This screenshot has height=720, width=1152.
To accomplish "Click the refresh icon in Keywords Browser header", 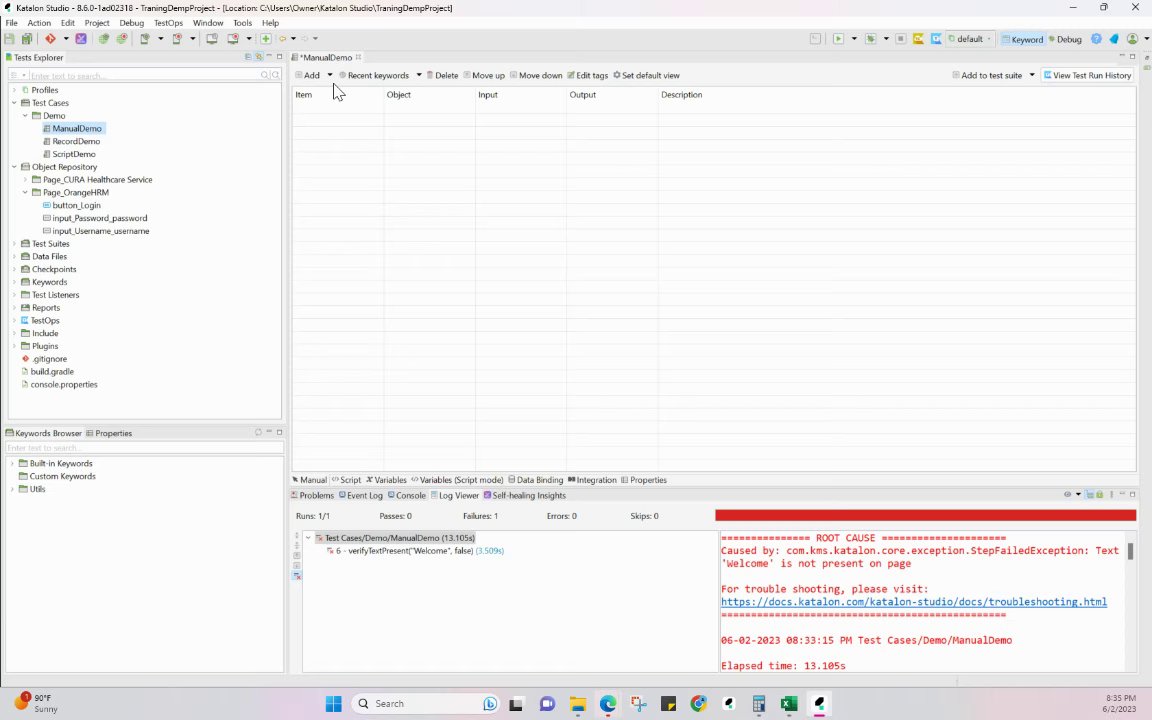I will [258, 432].
